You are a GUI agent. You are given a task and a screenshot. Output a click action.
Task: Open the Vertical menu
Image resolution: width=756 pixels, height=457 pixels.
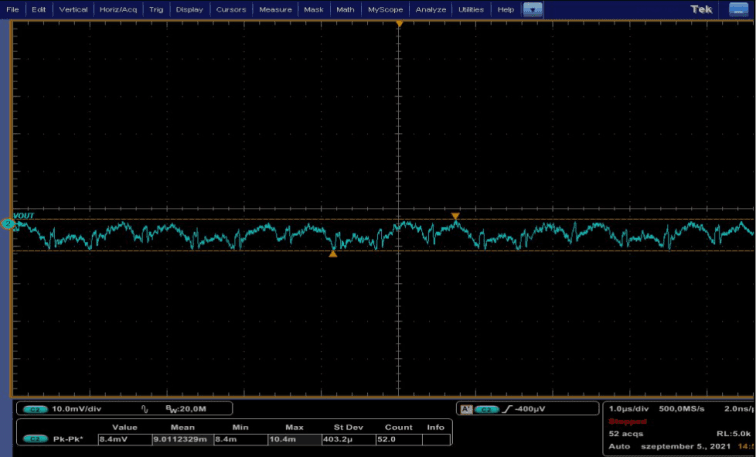[x=73, y=9]
